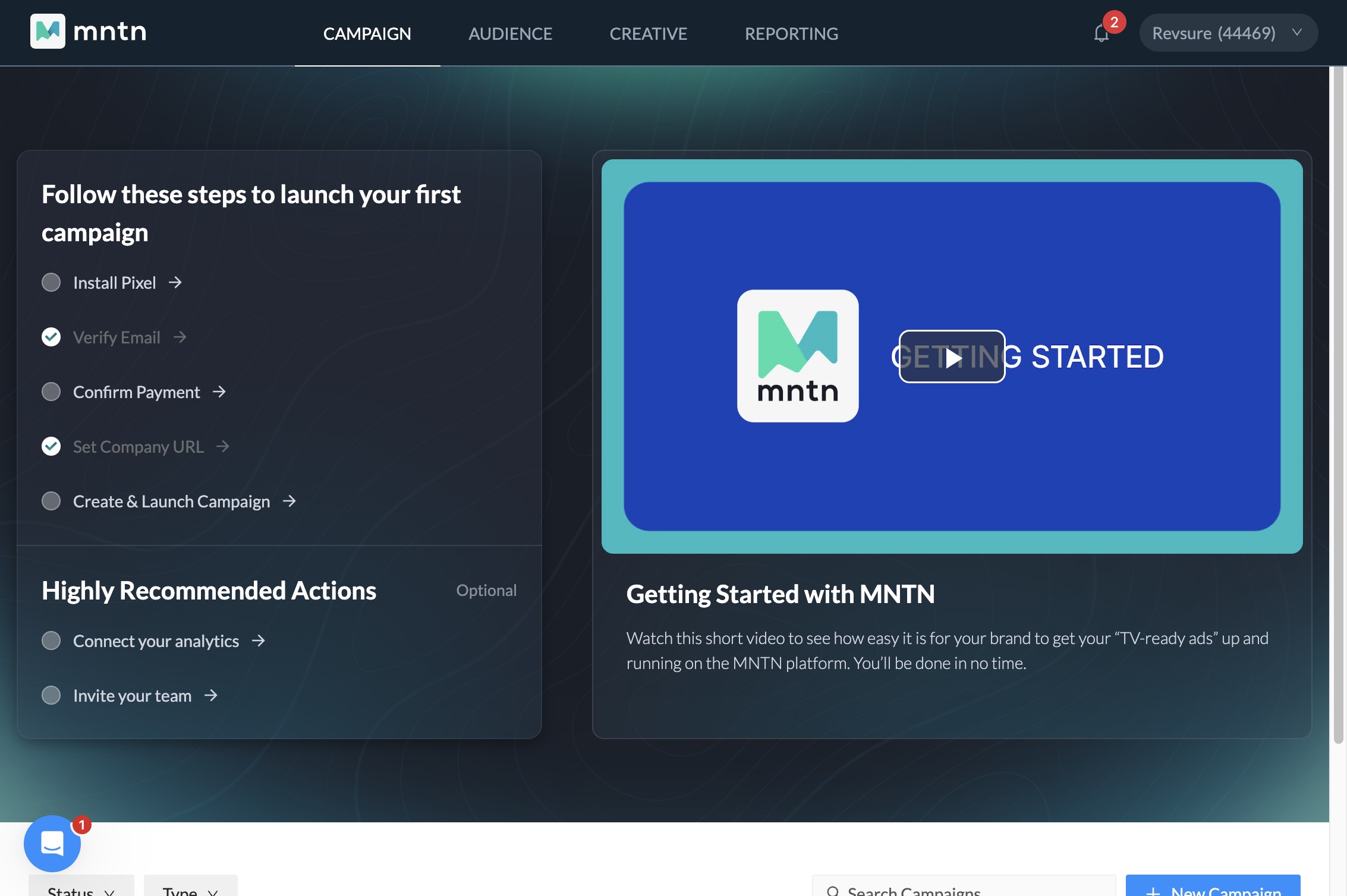Click arrow beside Create & Launch Campaign

(x=289, y=501)
